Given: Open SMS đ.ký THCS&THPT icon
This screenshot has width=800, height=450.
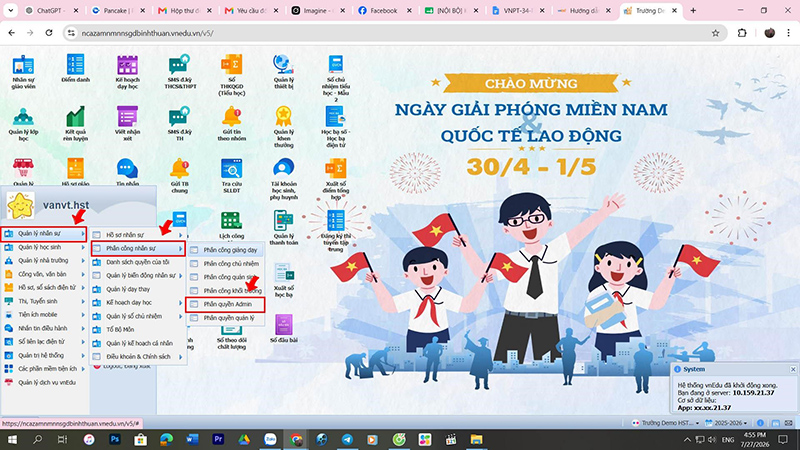Looking at the screenshot, I should [180, 71].
